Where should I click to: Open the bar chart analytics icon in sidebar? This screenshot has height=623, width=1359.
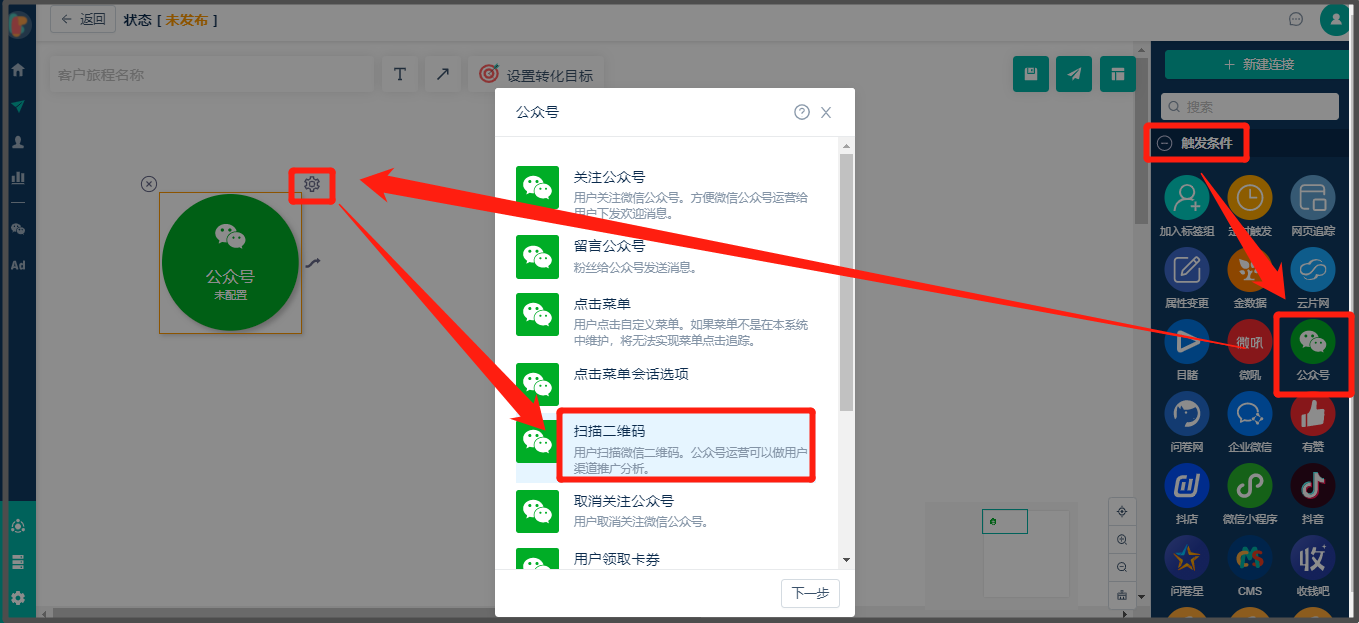[18, 178]
